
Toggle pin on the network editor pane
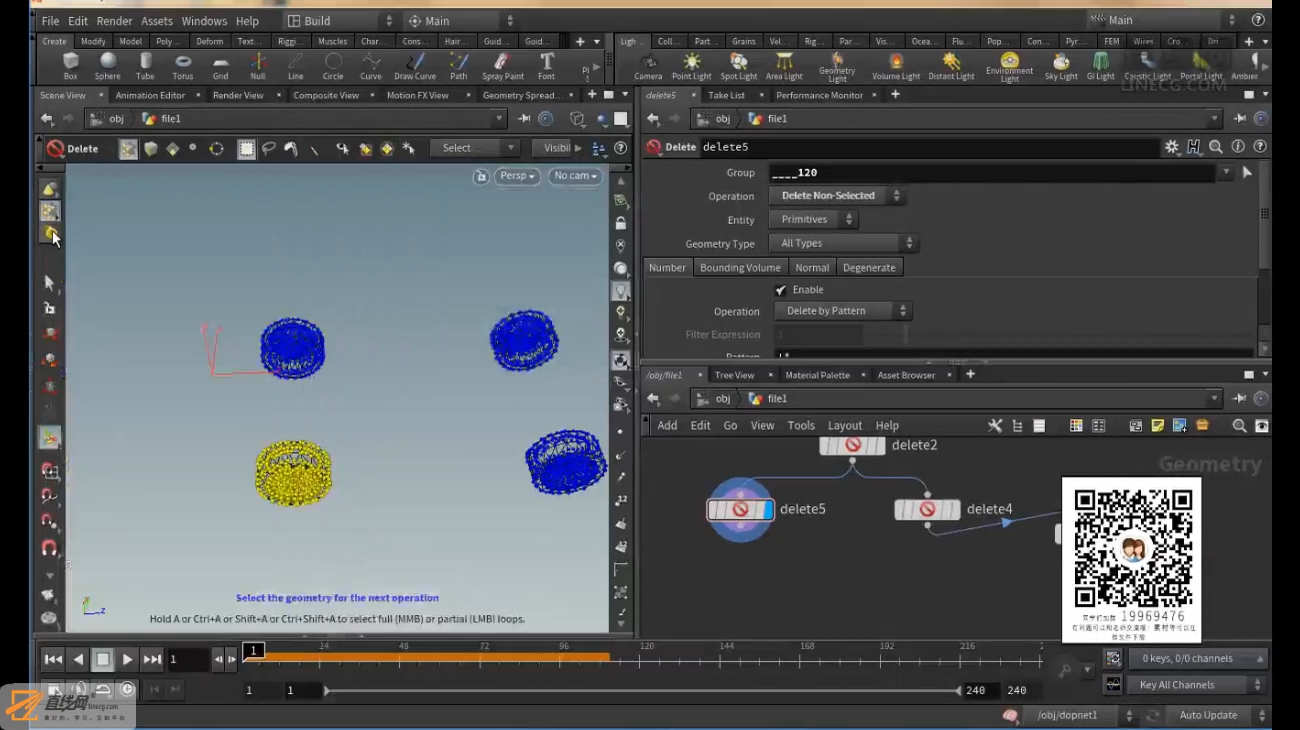[x=1240, y=398]
